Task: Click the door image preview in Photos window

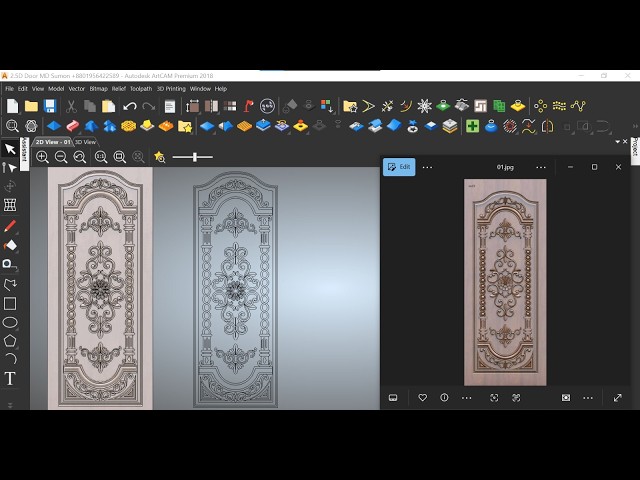Action: (x=505, y=282)
